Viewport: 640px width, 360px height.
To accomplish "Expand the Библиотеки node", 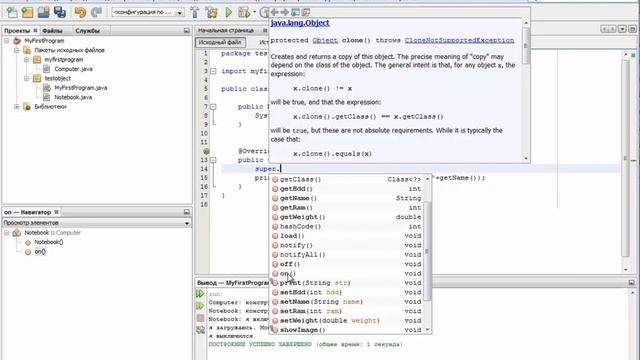I will point(17,107).
